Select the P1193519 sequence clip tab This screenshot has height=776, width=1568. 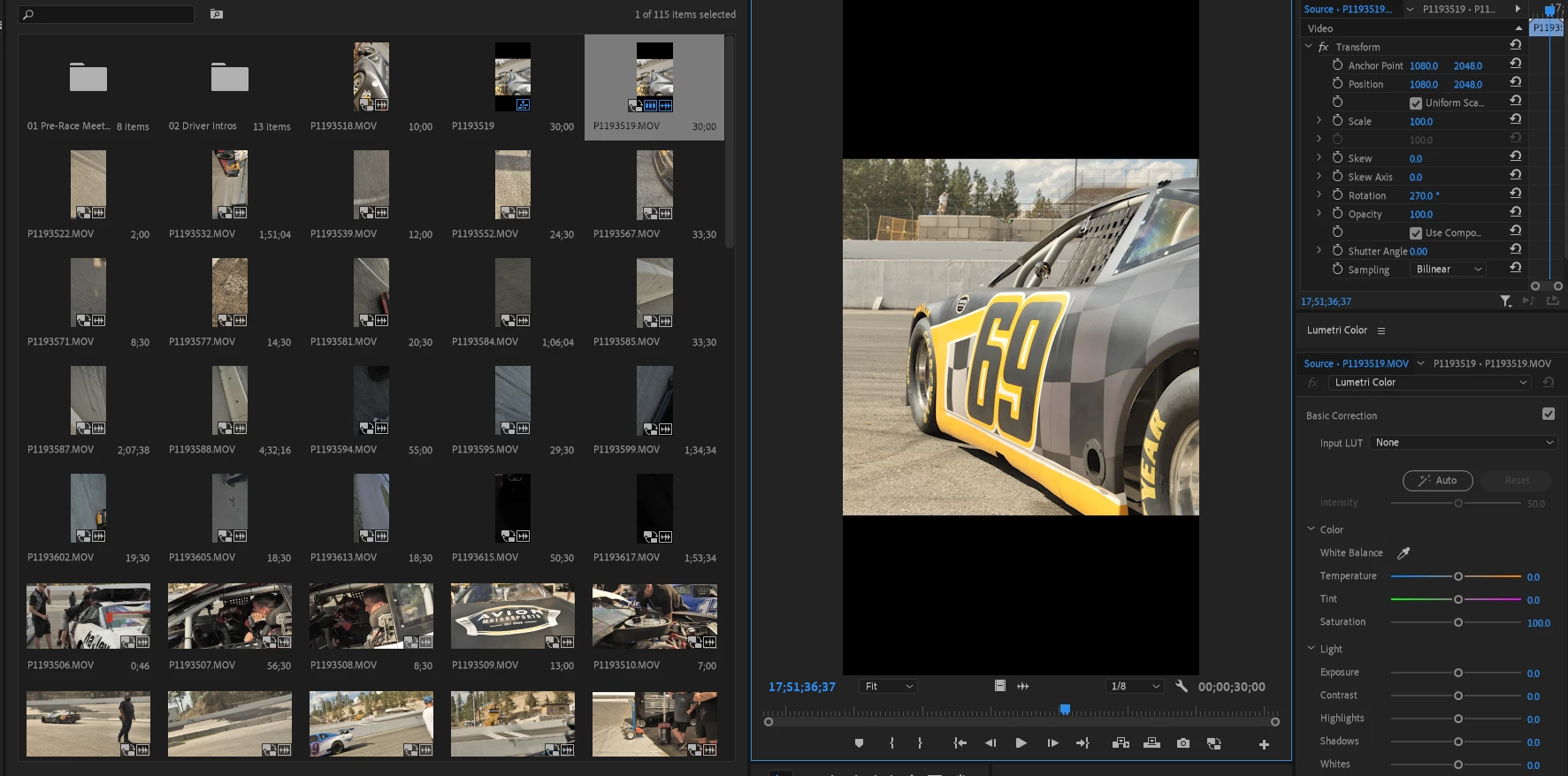(x=1458, y=10)
